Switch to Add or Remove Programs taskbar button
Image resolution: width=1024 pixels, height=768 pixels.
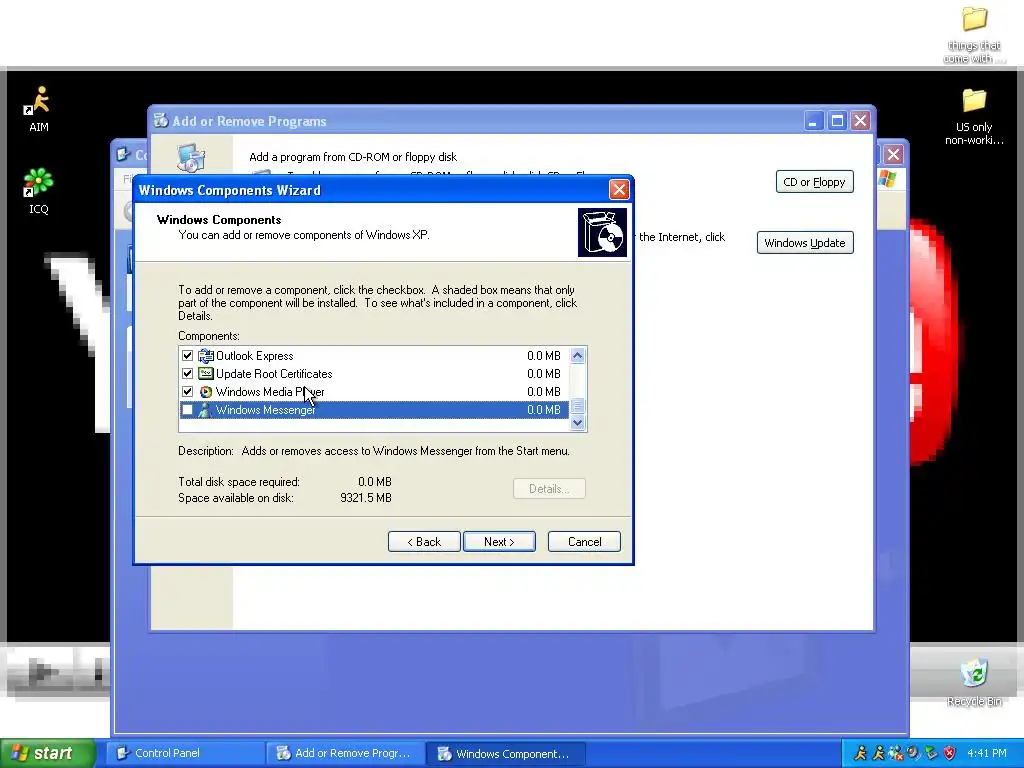point(346,753)
